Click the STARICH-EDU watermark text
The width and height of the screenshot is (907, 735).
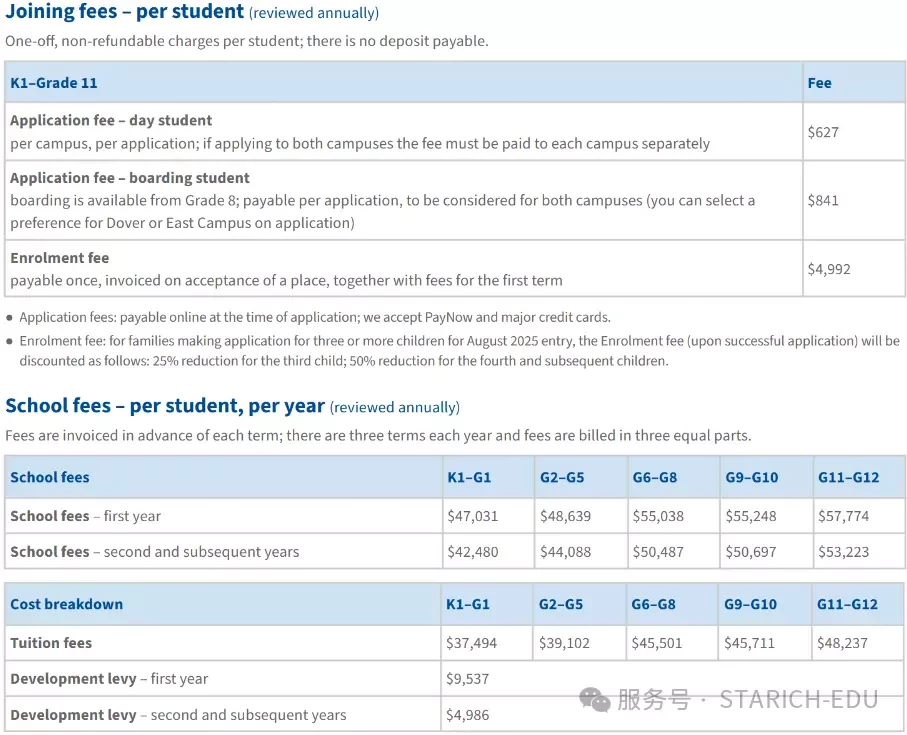click(x=799, y=700)
